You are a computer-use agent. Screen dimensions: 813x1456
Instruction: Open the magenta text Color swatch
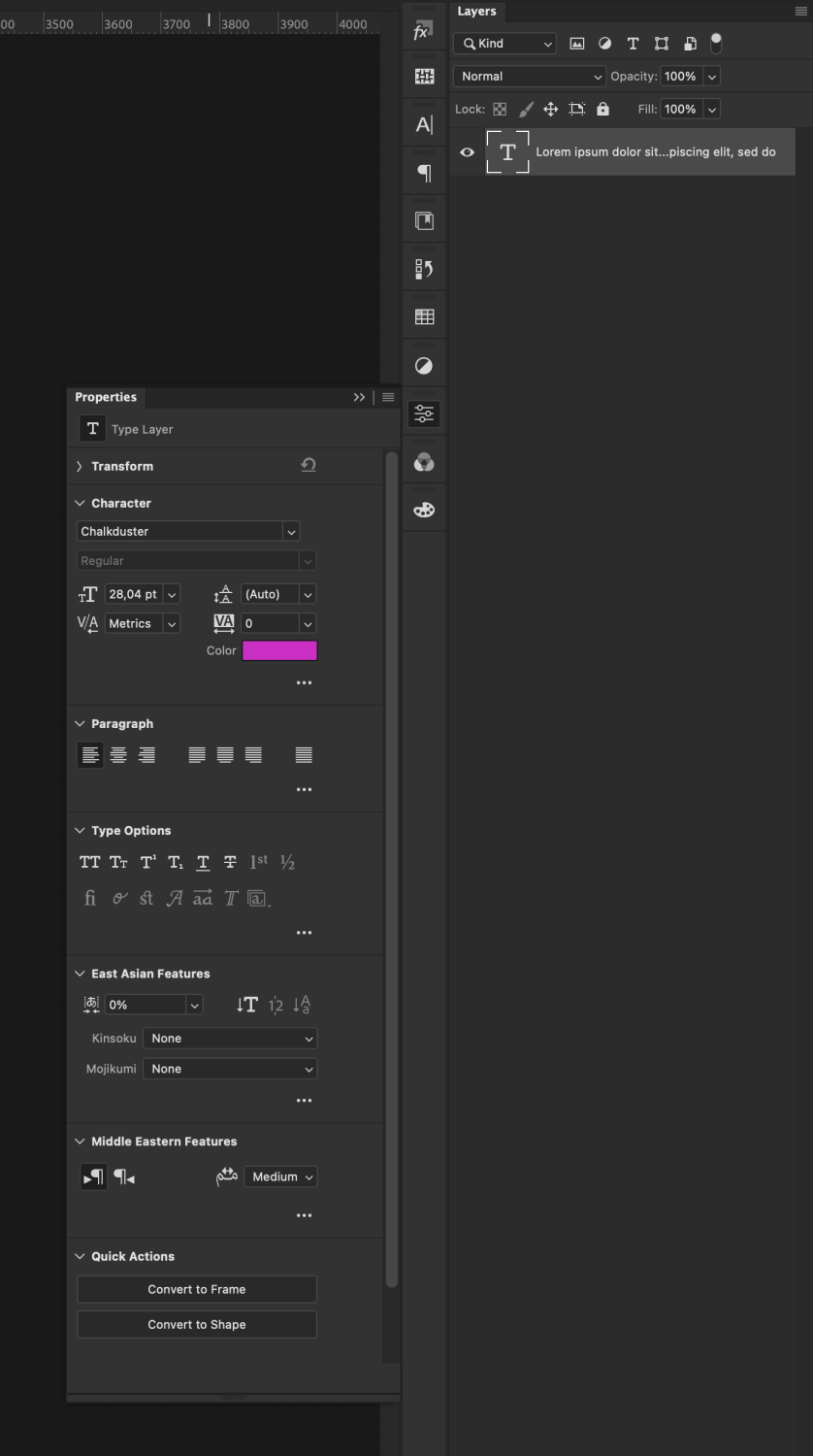pyautogui.click(x=279, y=651)
